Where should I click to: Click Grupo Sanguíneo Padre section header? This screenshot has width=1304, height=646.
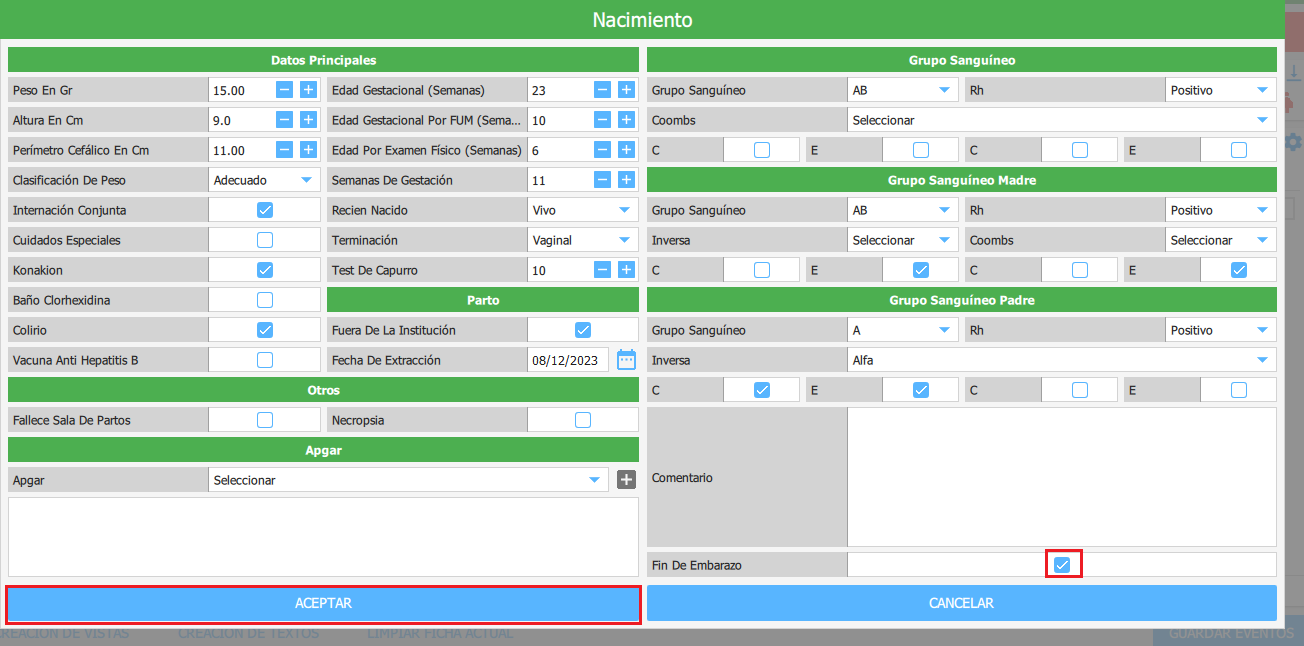tap(962, 300)
